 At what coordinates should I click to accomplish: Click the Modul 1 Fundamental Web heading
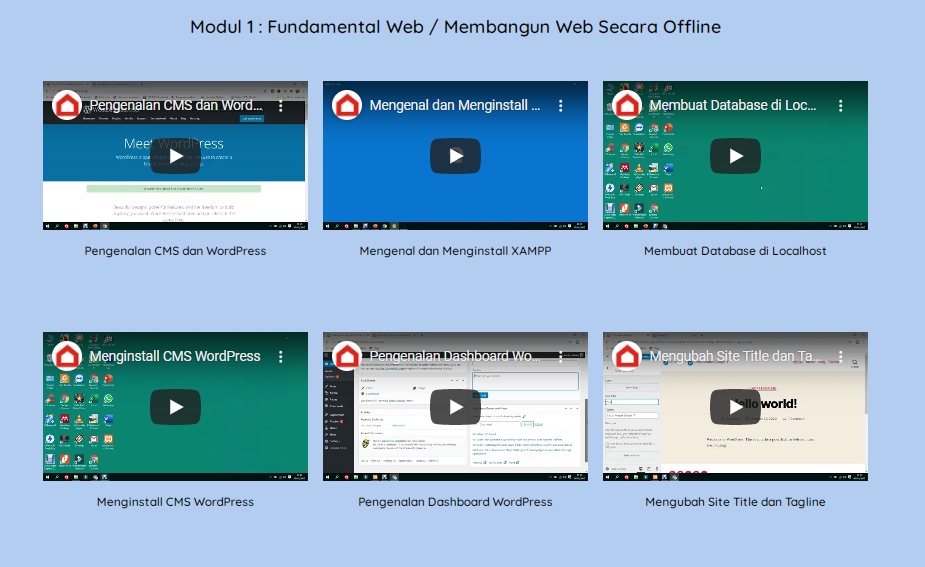pyautogui.click(x=455, y=27)
